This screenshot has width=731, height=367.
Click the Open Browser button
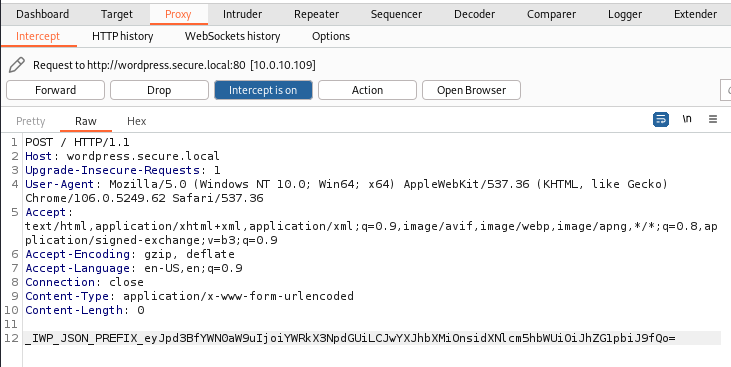coord(471,90)
